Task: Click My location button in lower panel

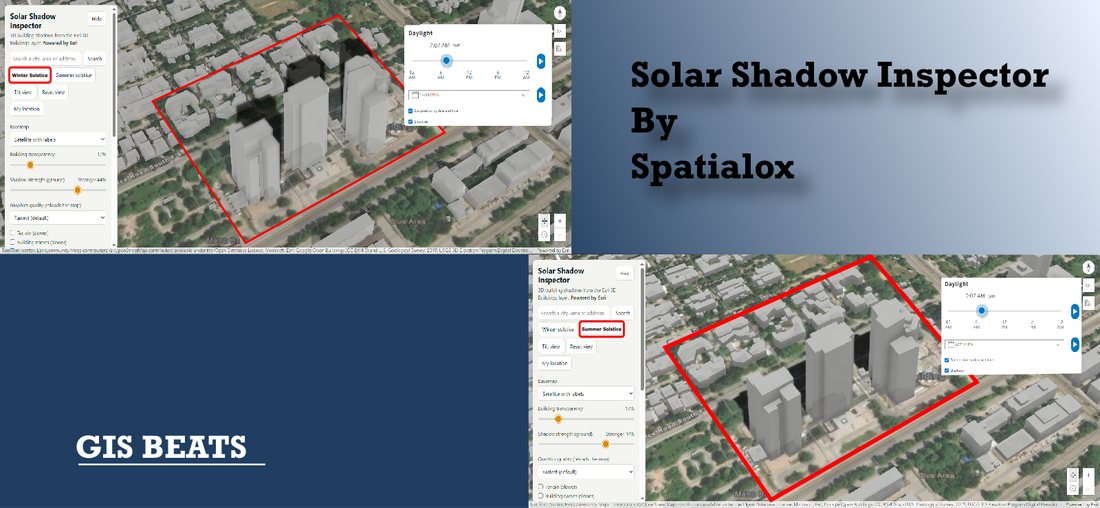Action: (x=555, y=363)
